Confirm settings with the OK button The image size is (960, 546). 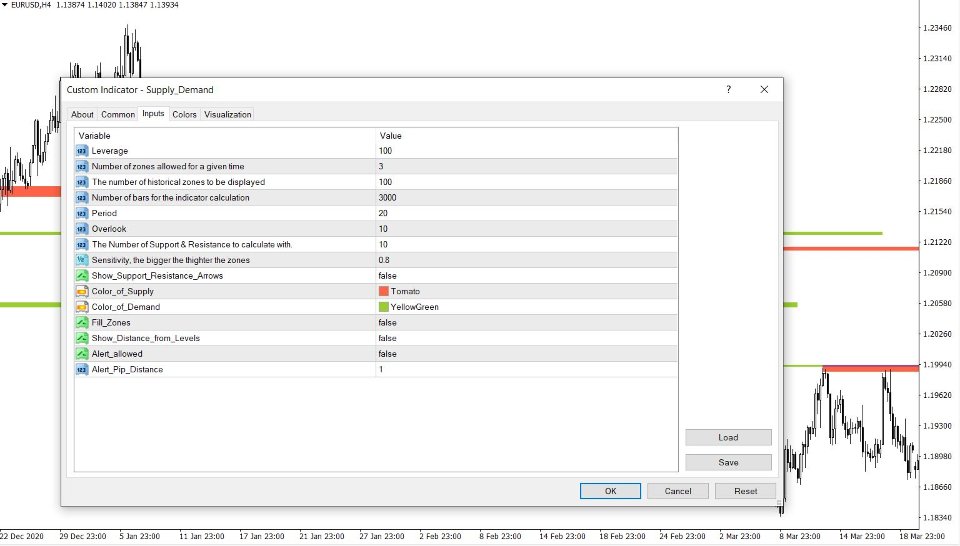[610, 491]
